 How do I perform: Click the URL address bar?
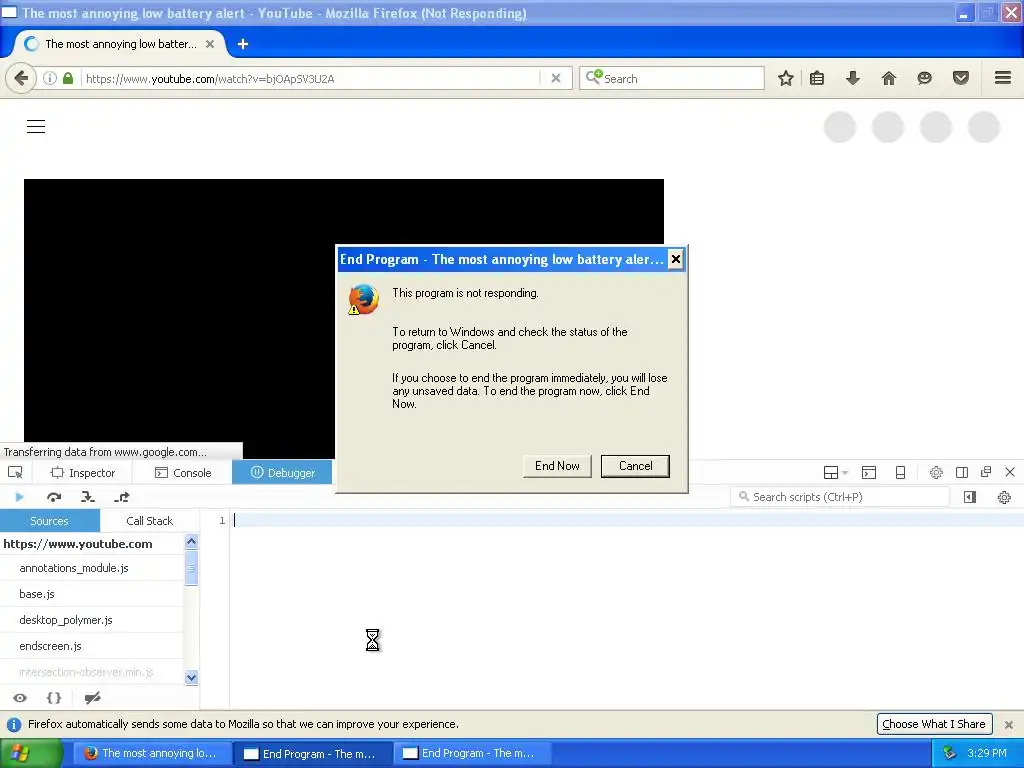click(x=312, y=79)
